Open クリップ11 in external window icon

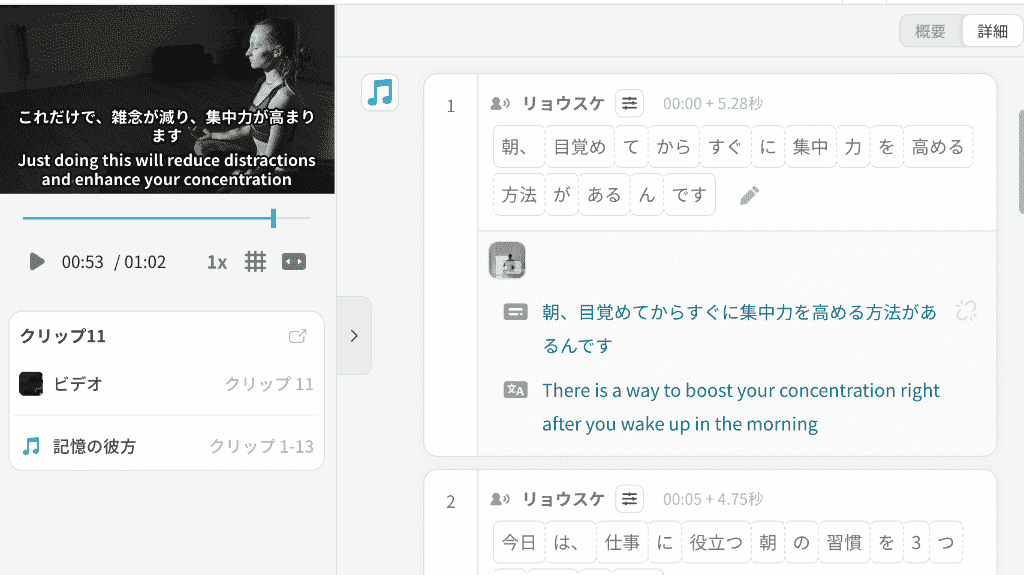[298, 336]
